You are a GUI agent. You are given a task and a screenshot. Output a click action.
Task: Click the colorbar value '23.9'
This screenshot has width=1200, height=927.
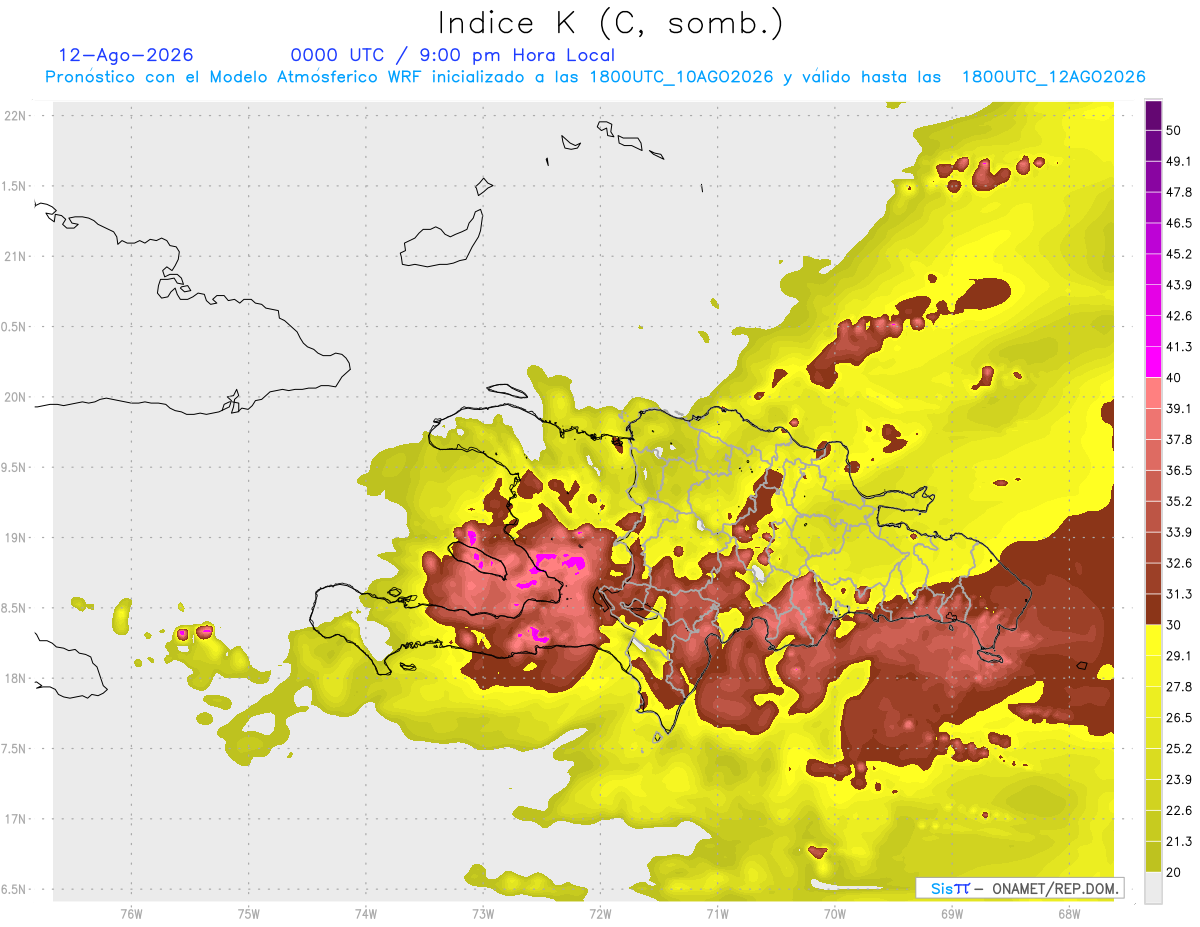1178,779
